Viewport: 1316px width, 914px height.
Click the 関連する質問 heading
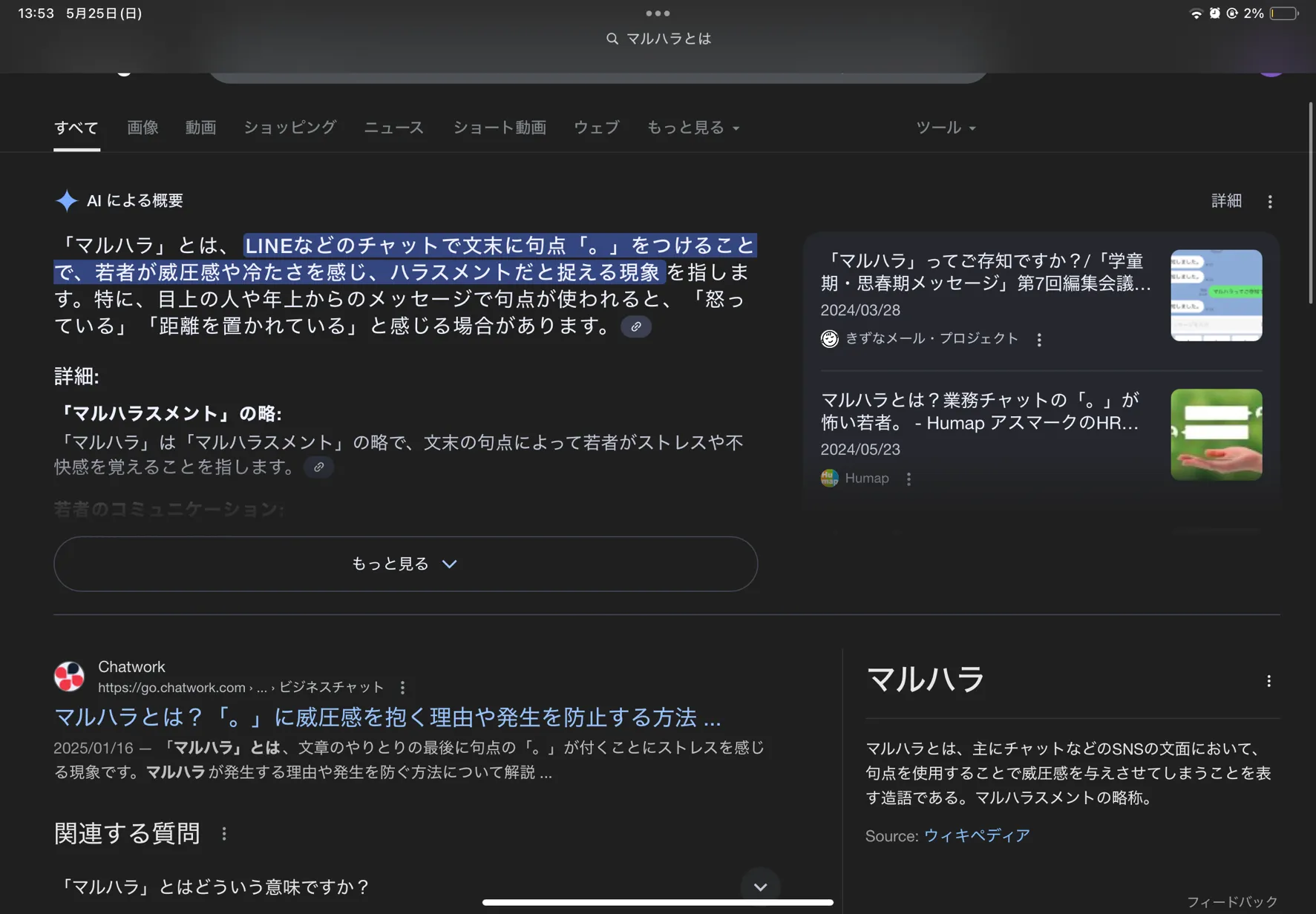click(x=127, y=833)
